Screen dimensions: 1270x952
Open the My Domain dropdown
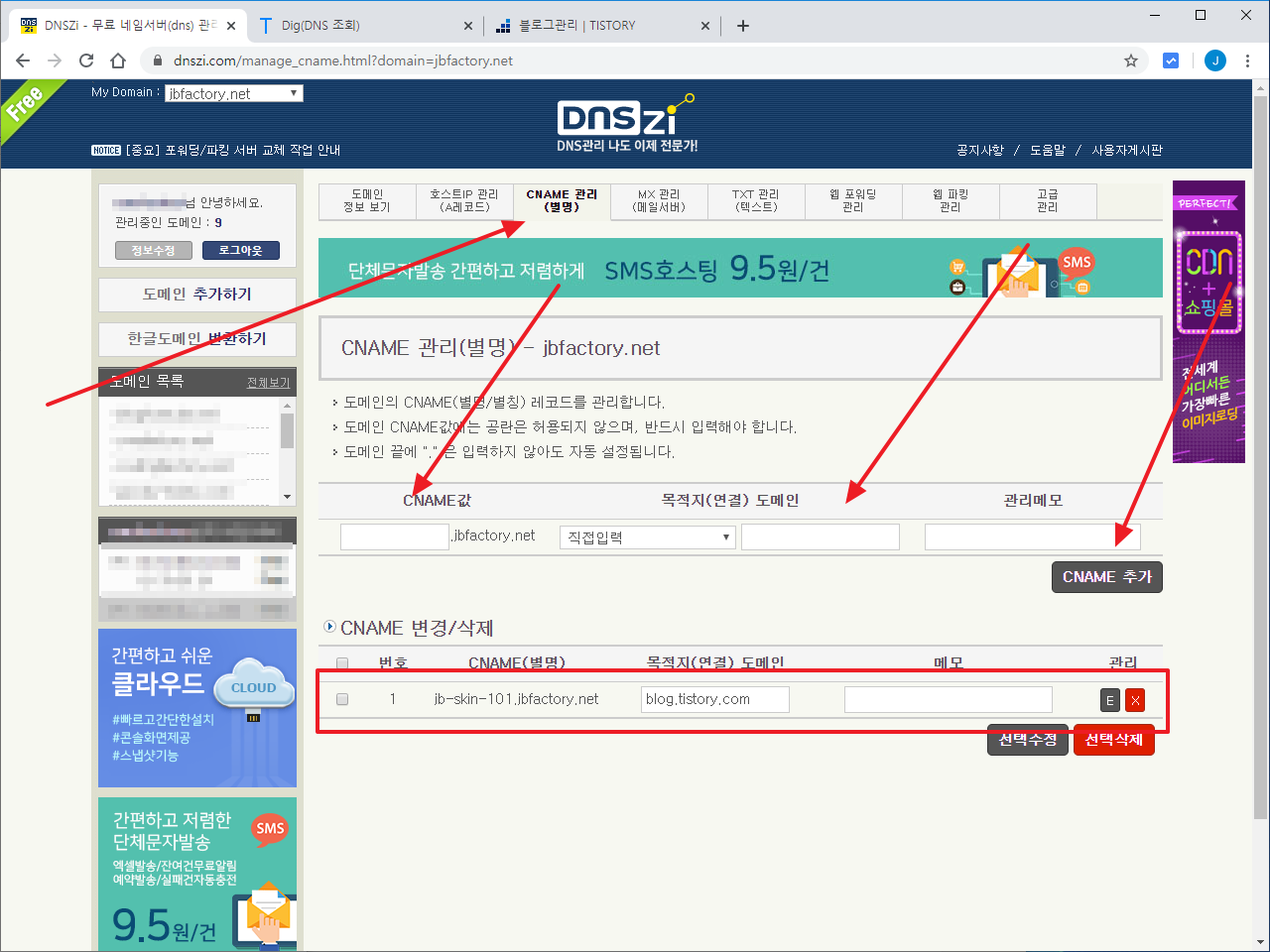coord(234,93)
